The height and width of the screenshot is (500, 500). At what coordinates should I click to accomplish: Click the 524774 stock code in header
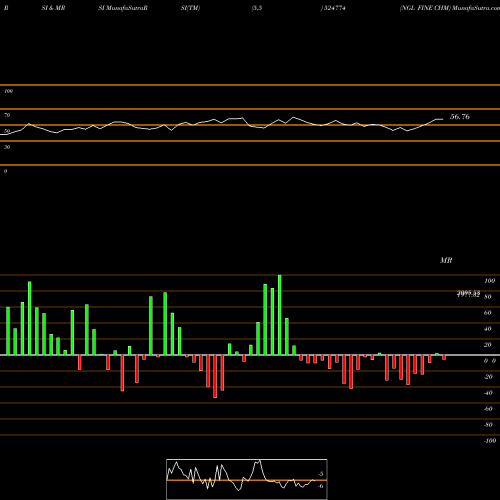tap(334, 8)
